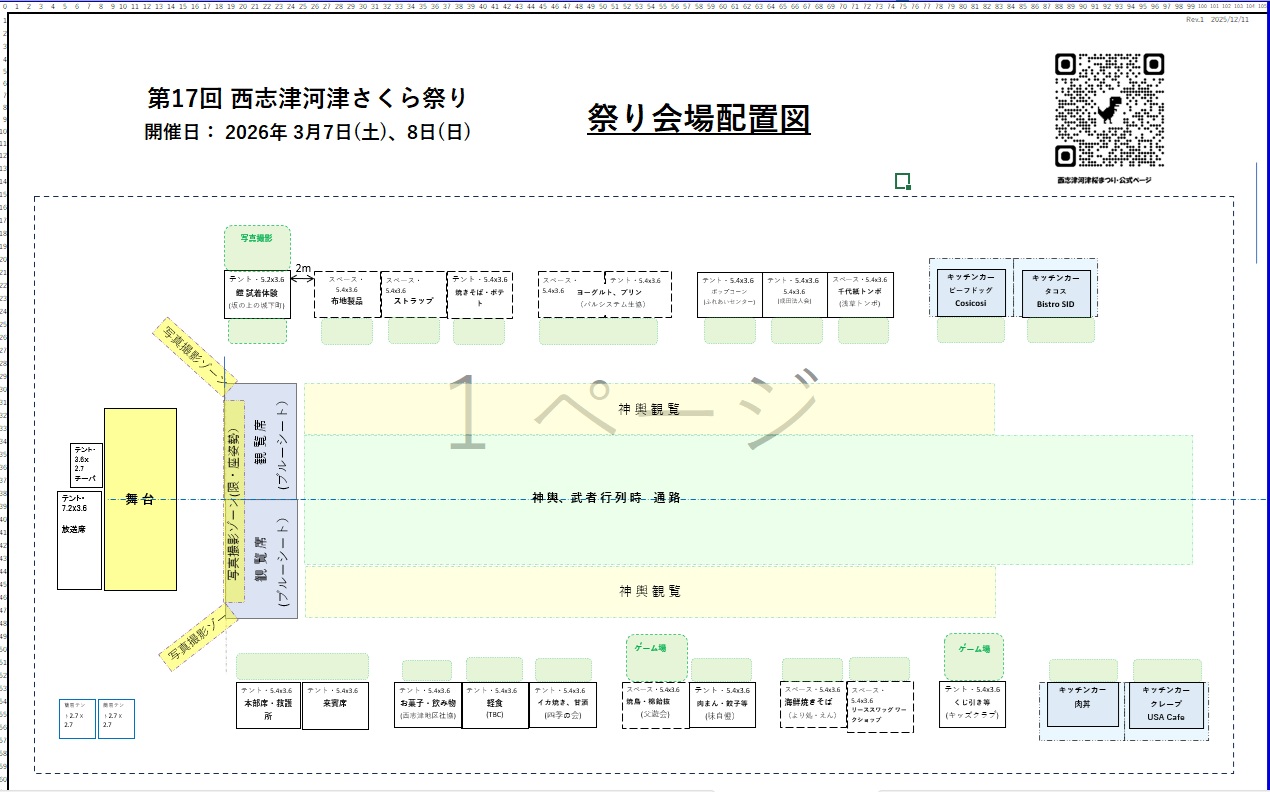Click the 放送席 tent box
1270x792 pixels.
(x=79, y=540)
